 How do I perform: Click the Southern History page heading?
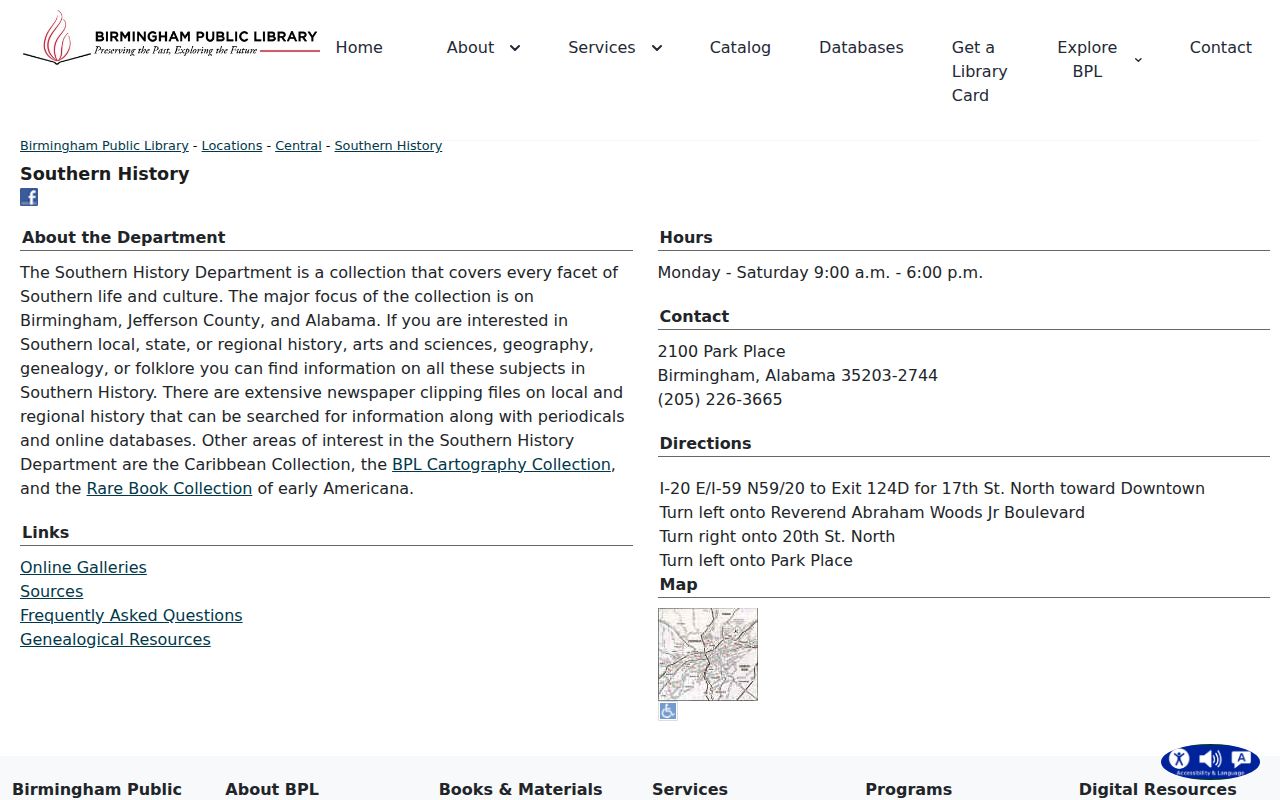pyautogui.click(x=104, y=173)
